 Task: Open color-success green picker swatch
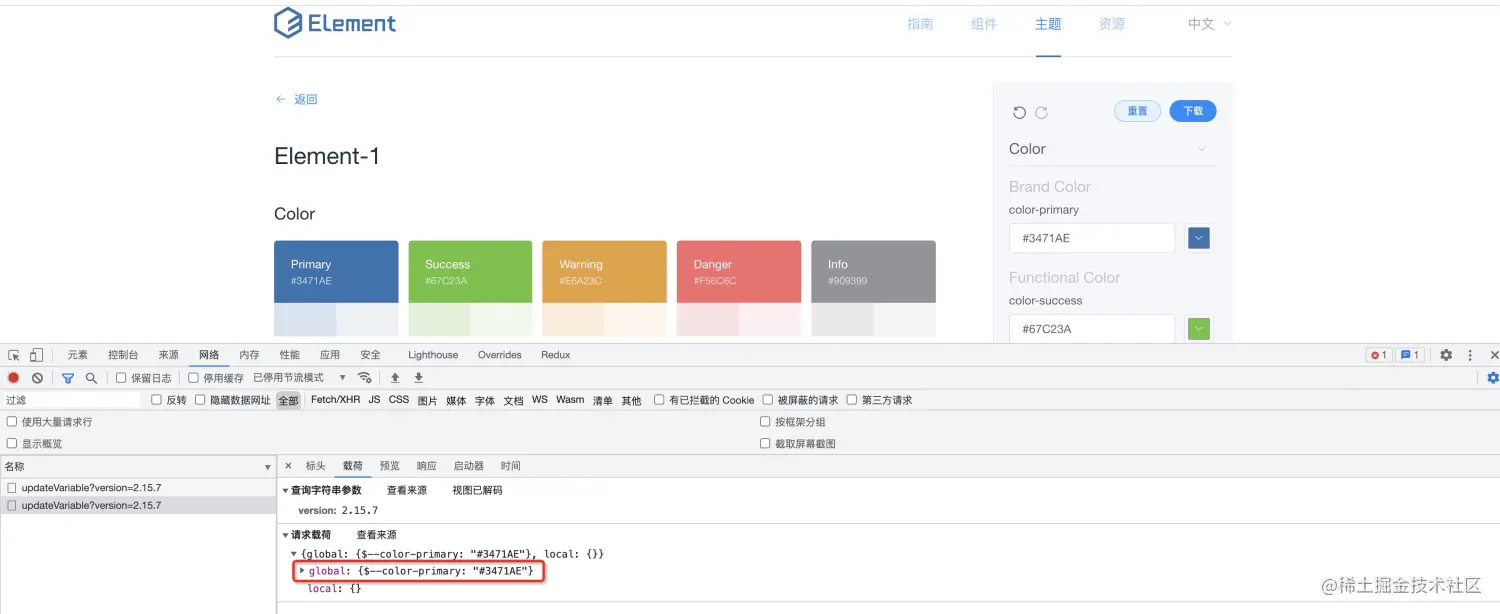[1198, 328]
